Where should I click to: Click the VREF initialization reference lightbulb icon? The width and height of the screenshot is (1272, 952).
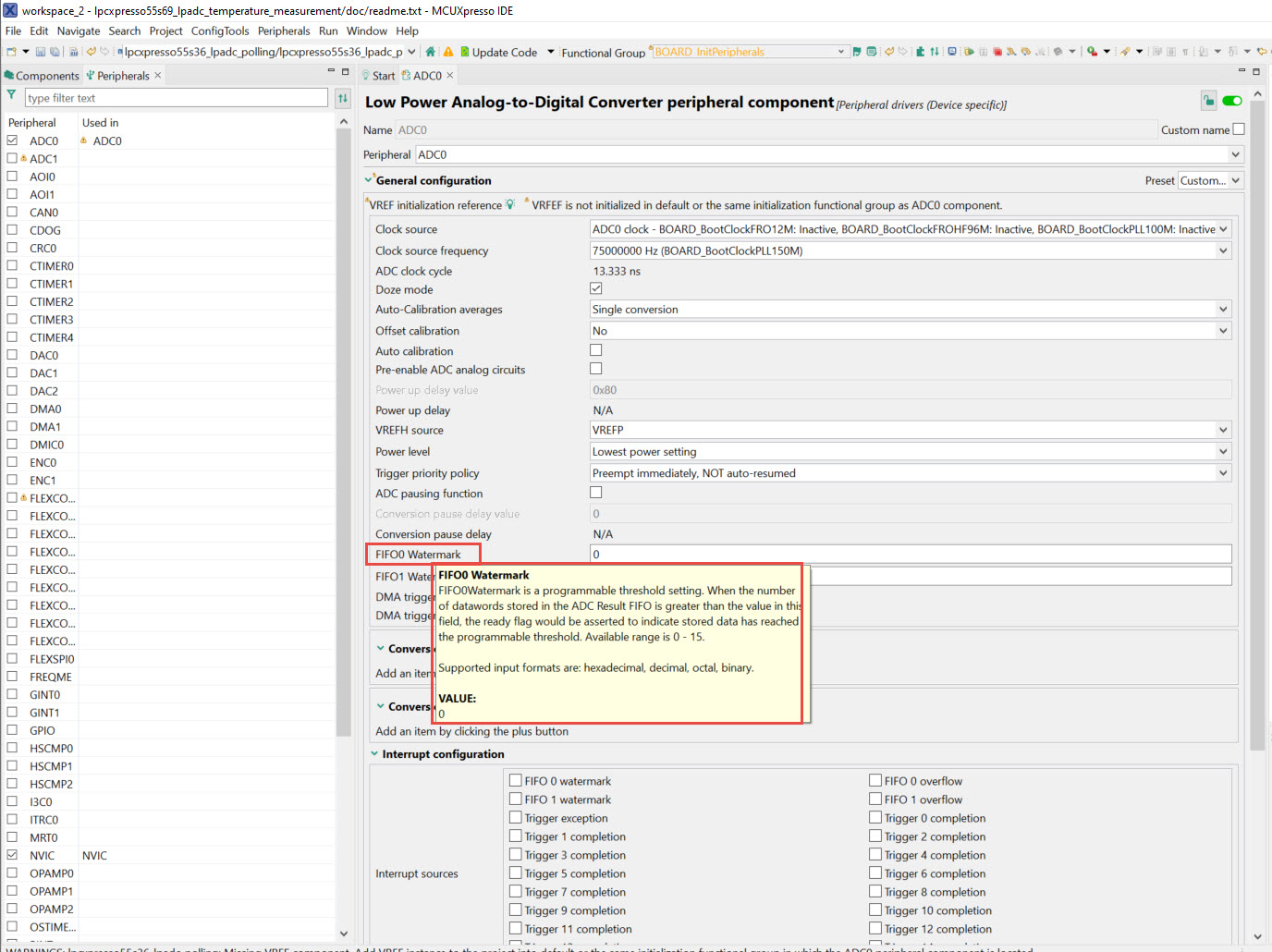(510, 204)
